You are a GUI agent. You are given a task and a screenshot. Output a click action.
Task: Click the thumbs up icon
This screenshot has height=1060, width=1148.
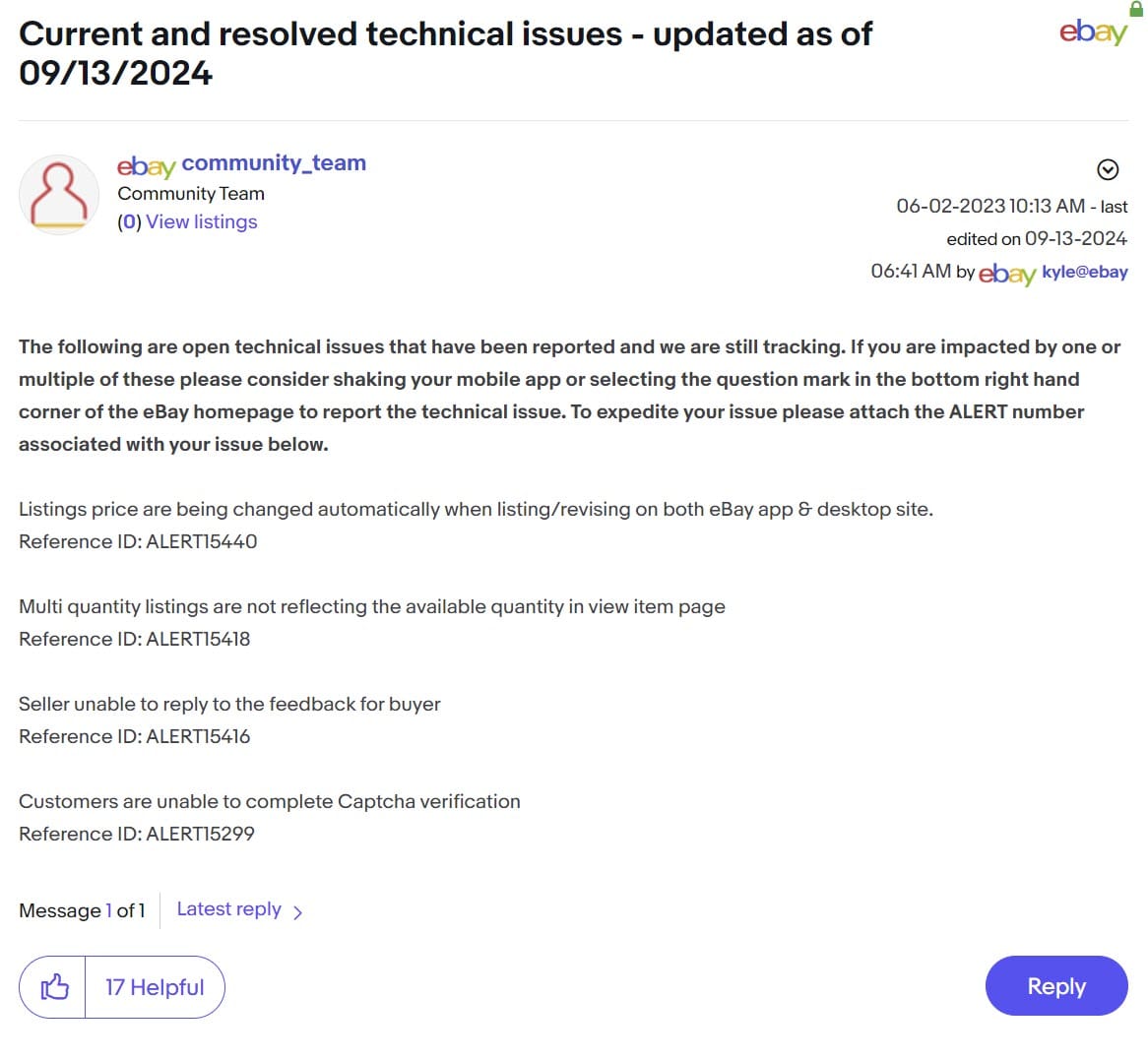pos(54,986)
